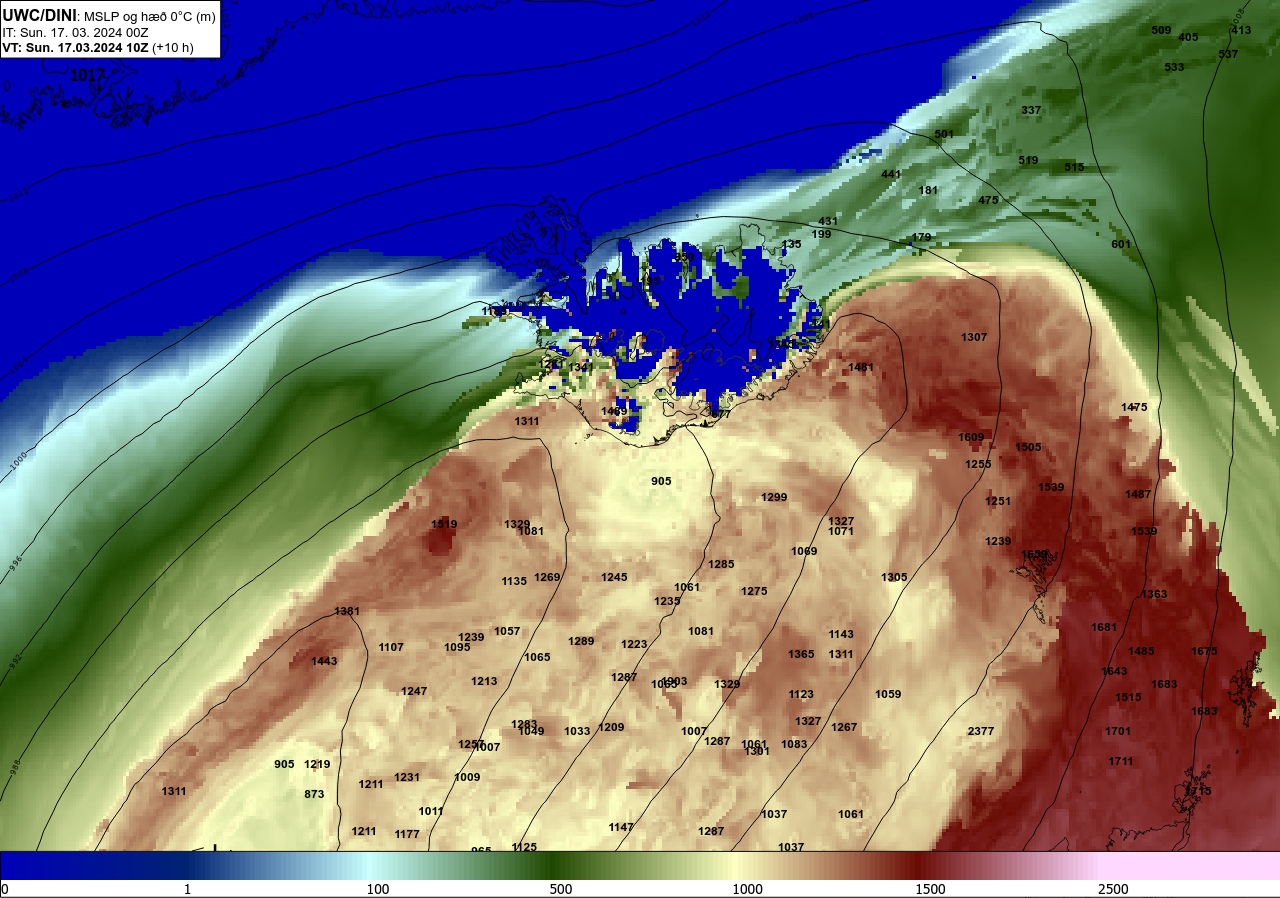Click the 1487 height value

coord(1138,494)
